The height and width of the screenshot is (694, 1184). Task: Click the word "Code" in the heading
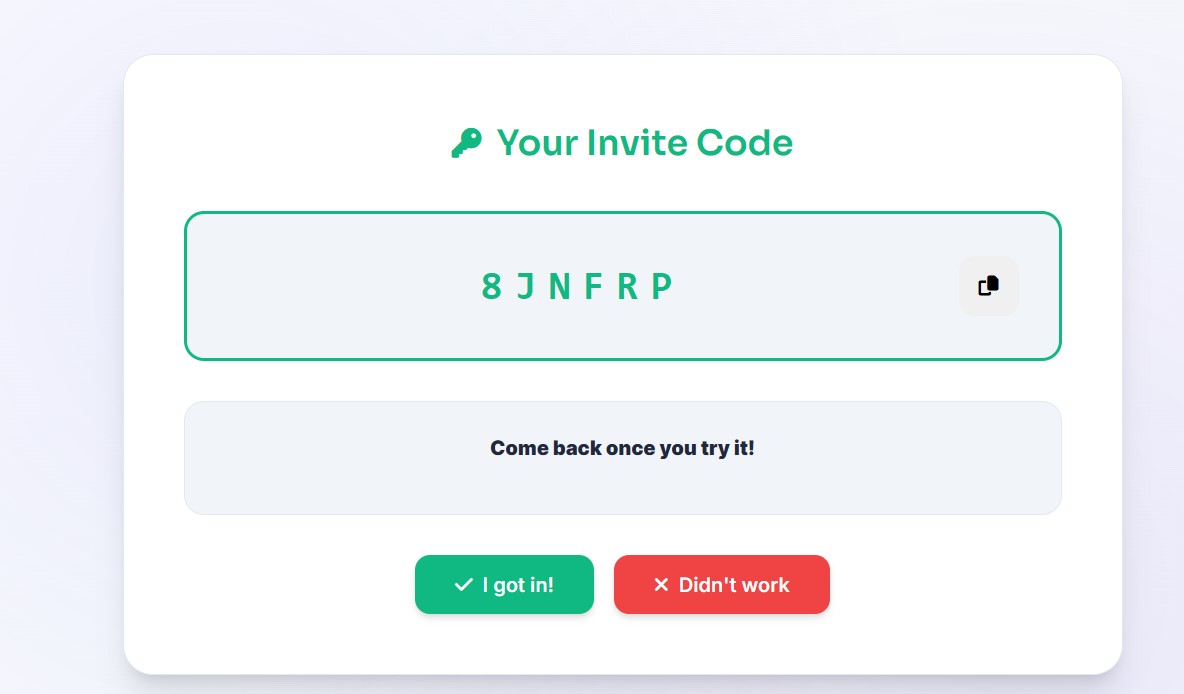pyautogui.click(x=744, y=143)
